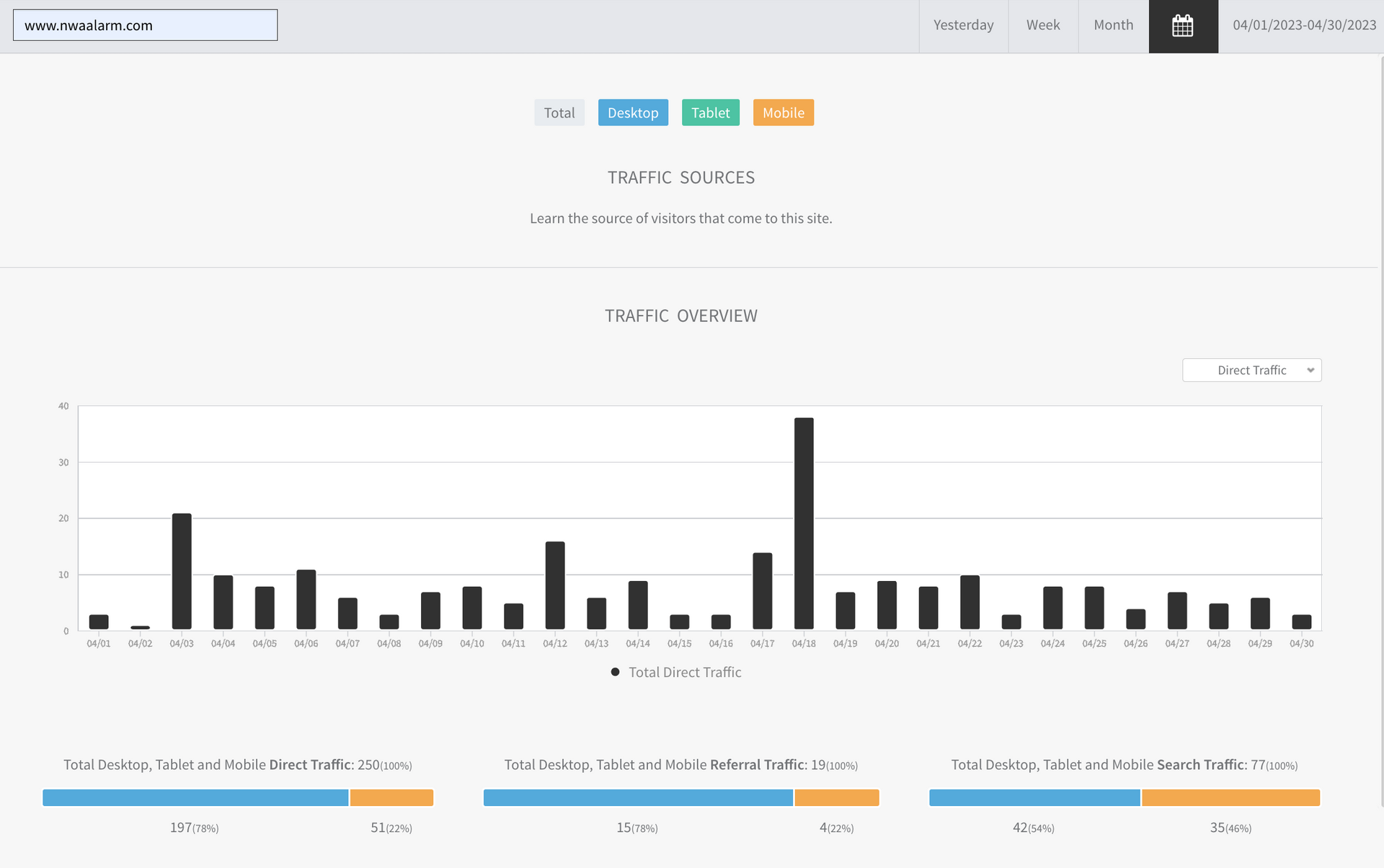The width and height of the screenshot is (1384, 868).
Task: Select the Yesterday time range tab
Action: [963, 26]
